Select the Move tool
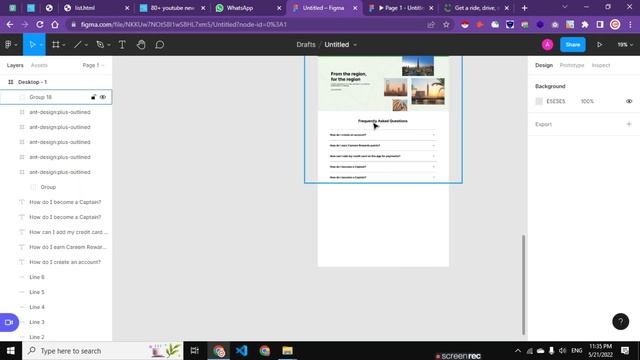 32,44
